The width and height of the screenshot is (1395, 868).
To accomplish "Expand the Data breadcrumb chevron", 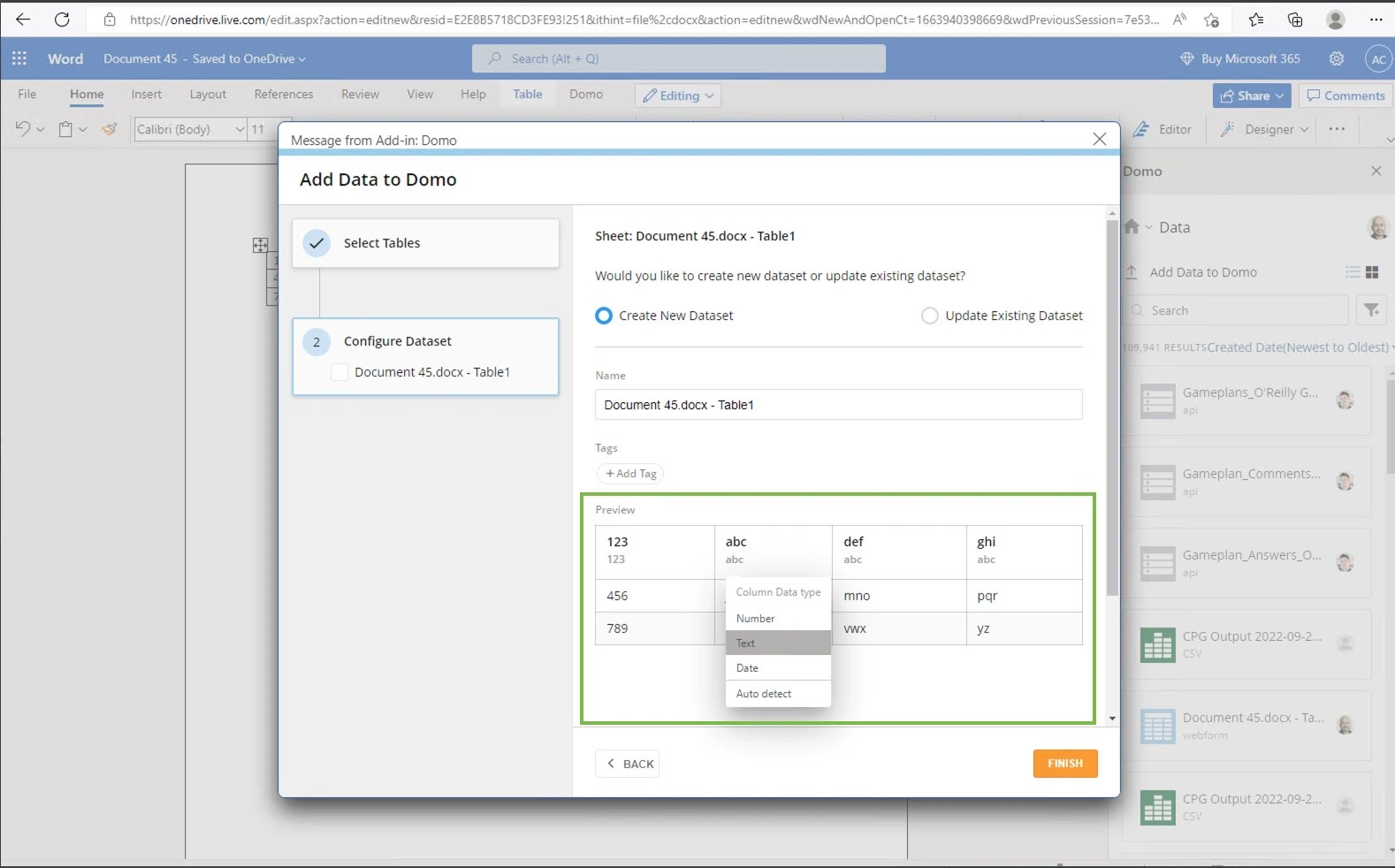I will click(x=1148, y=227).
